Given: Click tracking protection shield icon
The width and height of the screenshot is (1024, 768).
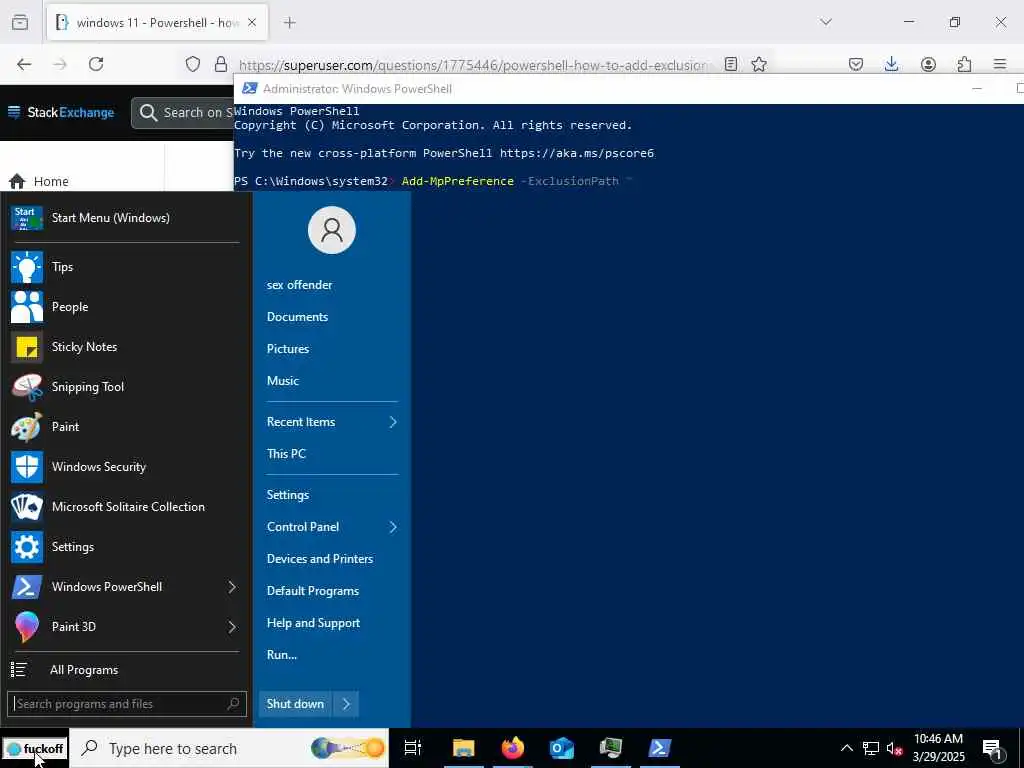Looking at the screenshot, I should (x=193, y=64).
